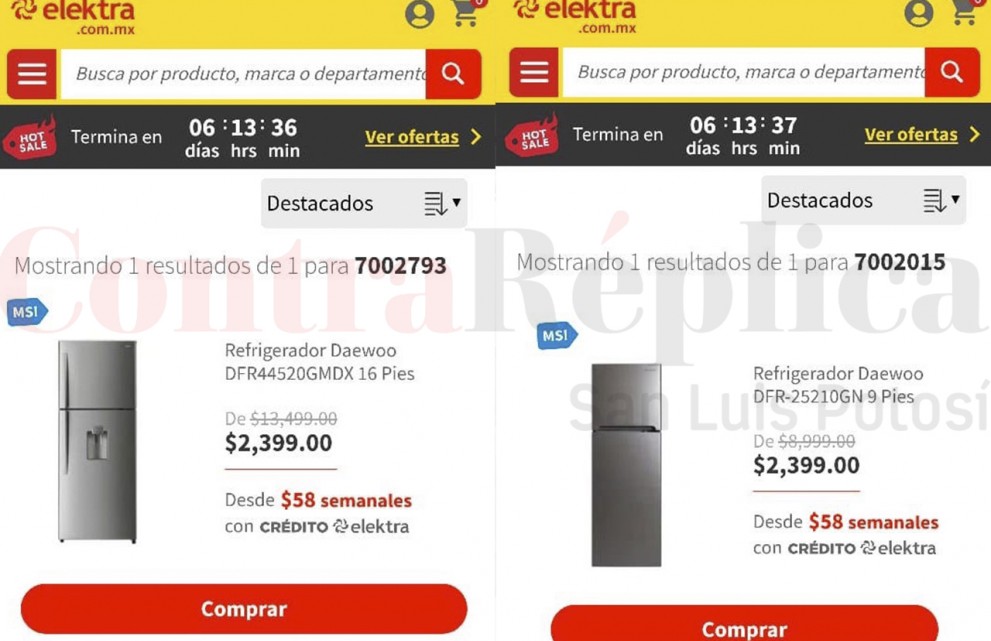Open user account icon in right header
Screen dimensions: 991x641
point(918,13)
